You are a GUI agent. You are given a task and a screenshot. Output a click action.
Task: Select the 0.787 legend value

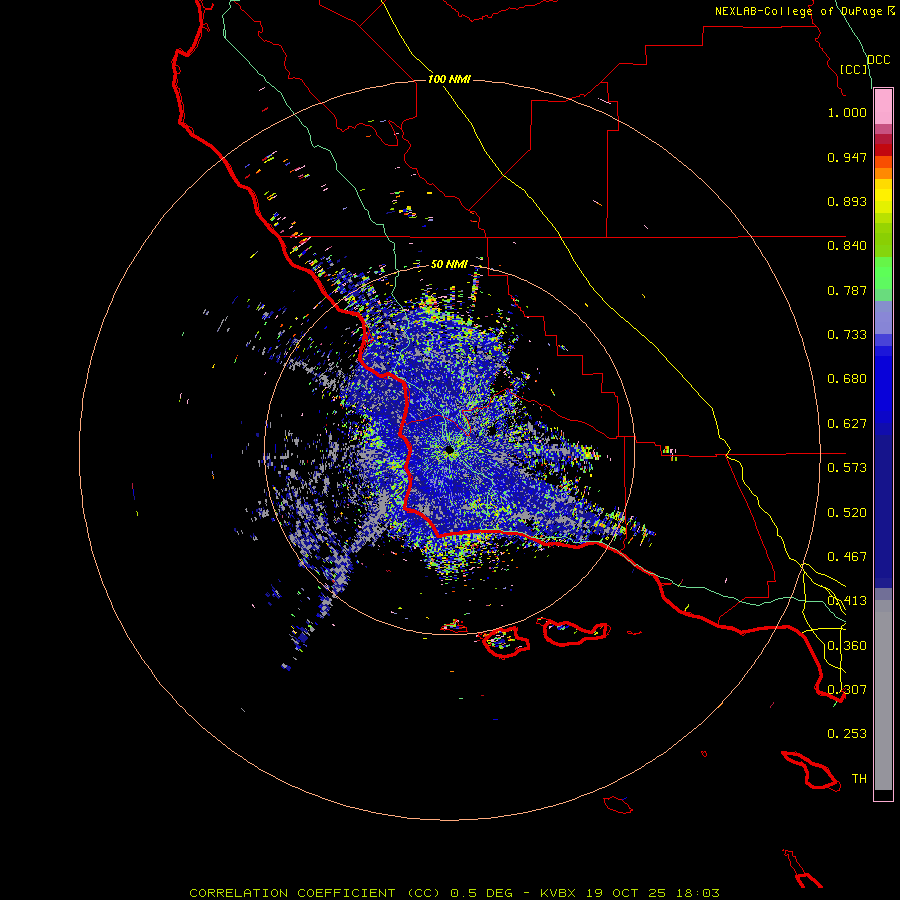pos(847,290)
